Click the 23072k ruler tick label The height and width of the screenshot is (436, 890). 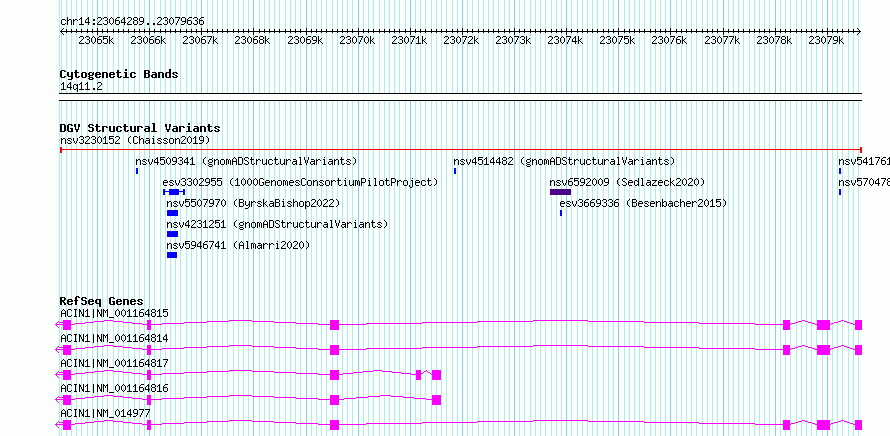point(461,40)
